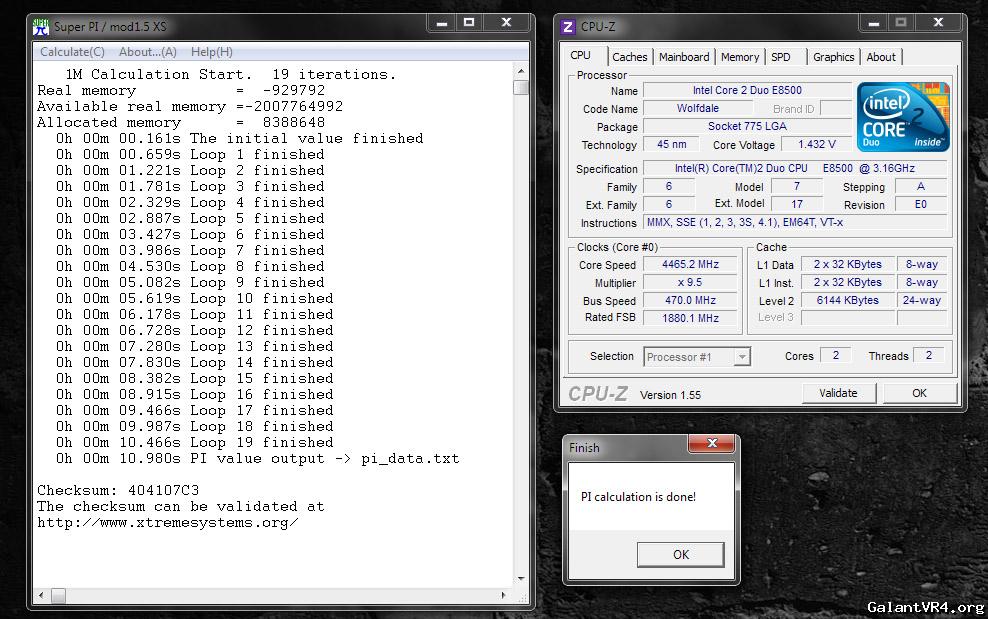The height and width of the screenshot is (619, 988).
Task: Show the Graphics tab in CPU-Z
Action: coord(833,57)
